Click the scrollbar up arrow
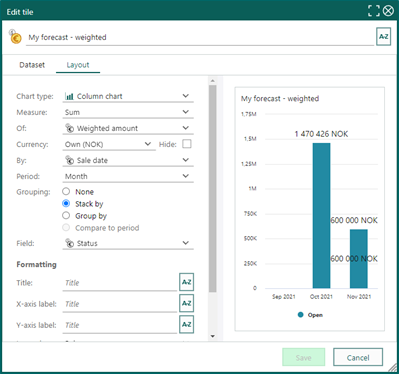This screenshot has width=399, height=374. [213, 81]
